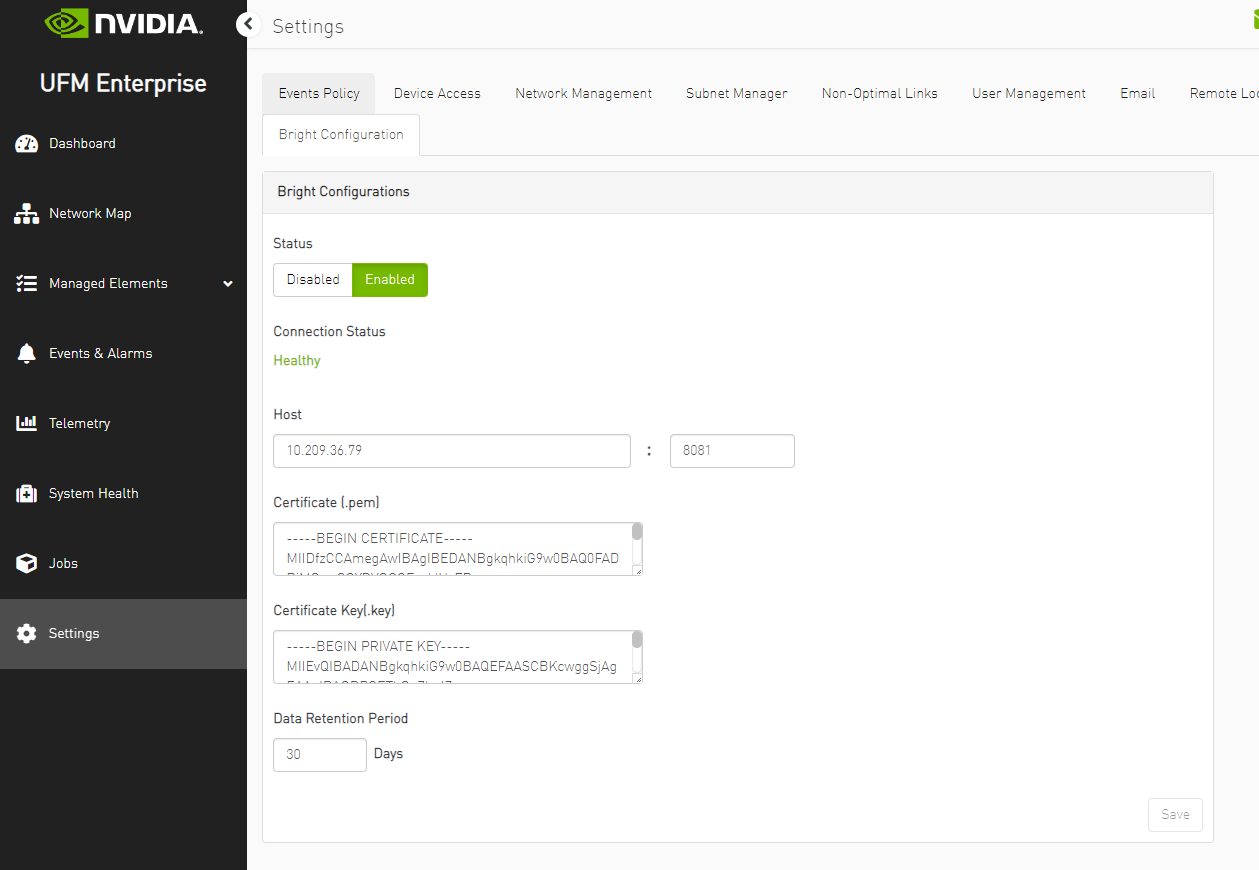This screenshot has width=1259, height=870.
Task: Switch to the Device Access tab
Action: coord(437,93)
